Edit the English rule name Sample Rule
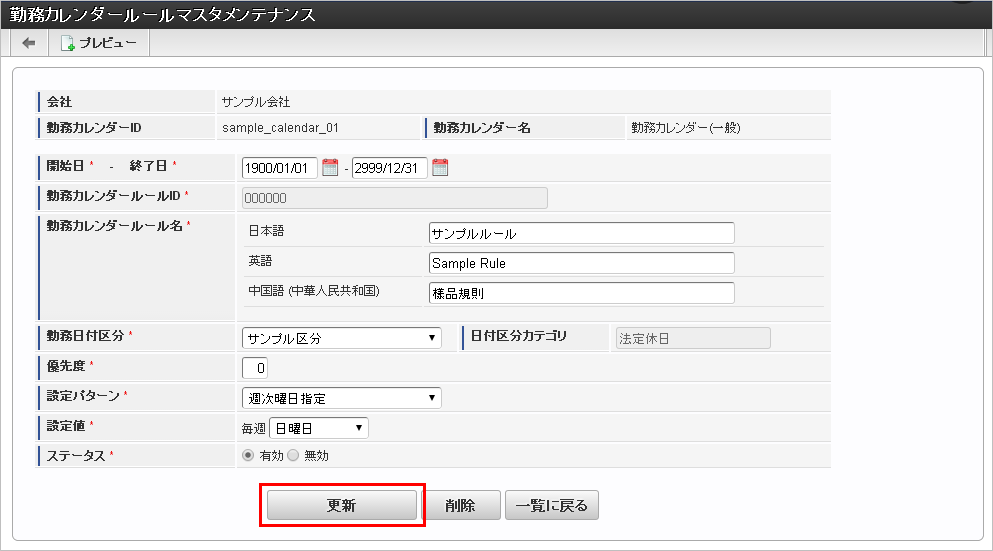The image size is (993, 551). [581, 263]
